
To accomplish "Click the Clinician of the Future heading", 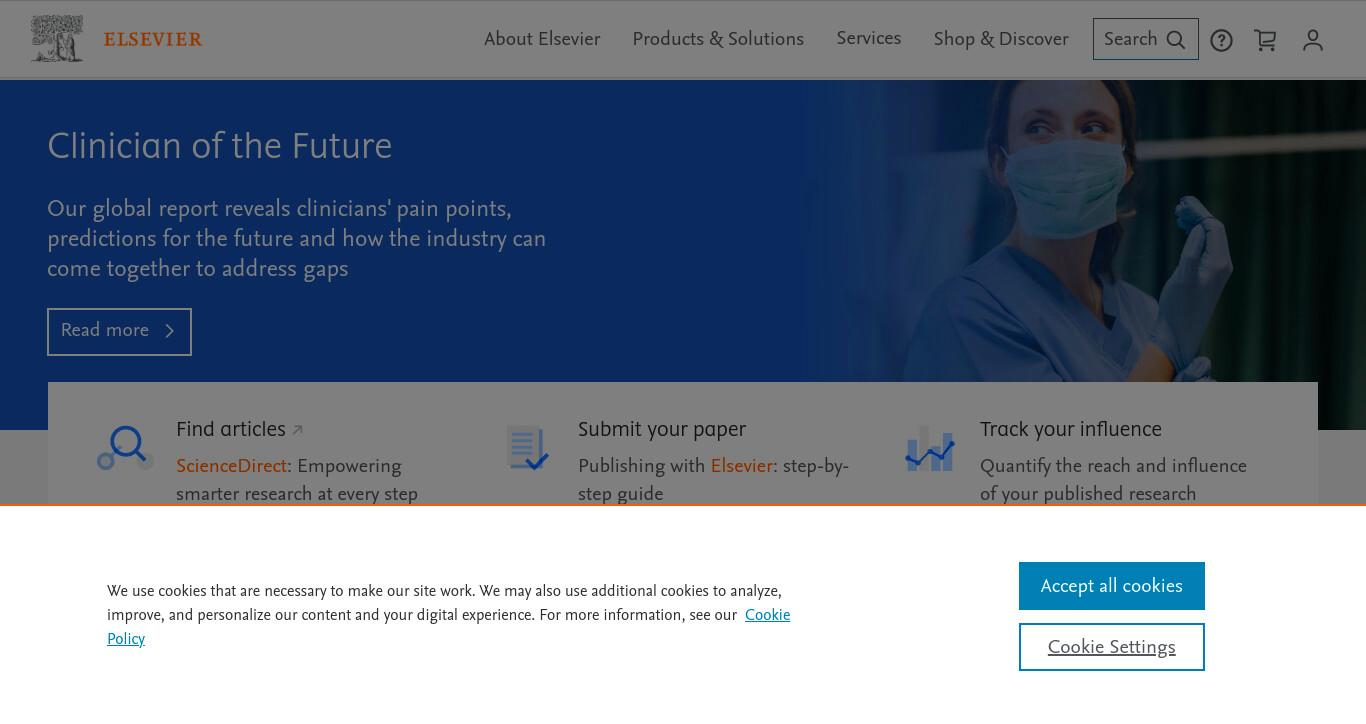I will click(220, 146).
